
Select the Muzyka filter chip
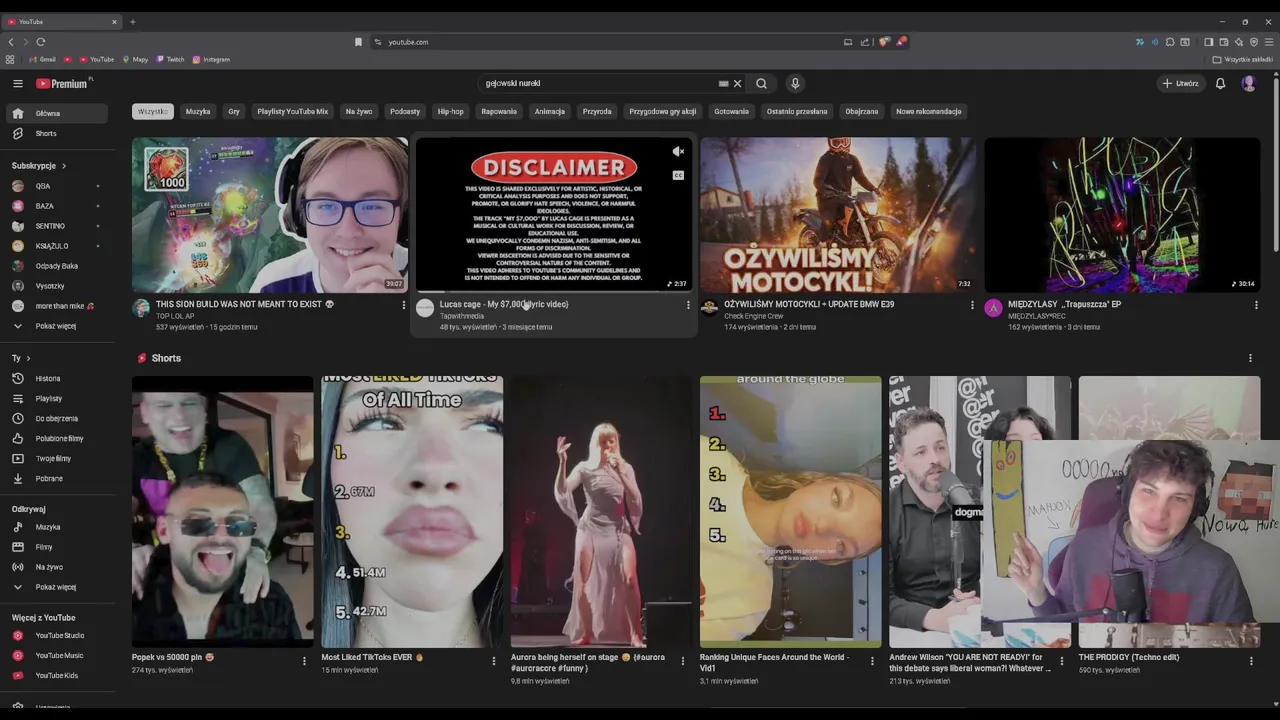[198, 111]
